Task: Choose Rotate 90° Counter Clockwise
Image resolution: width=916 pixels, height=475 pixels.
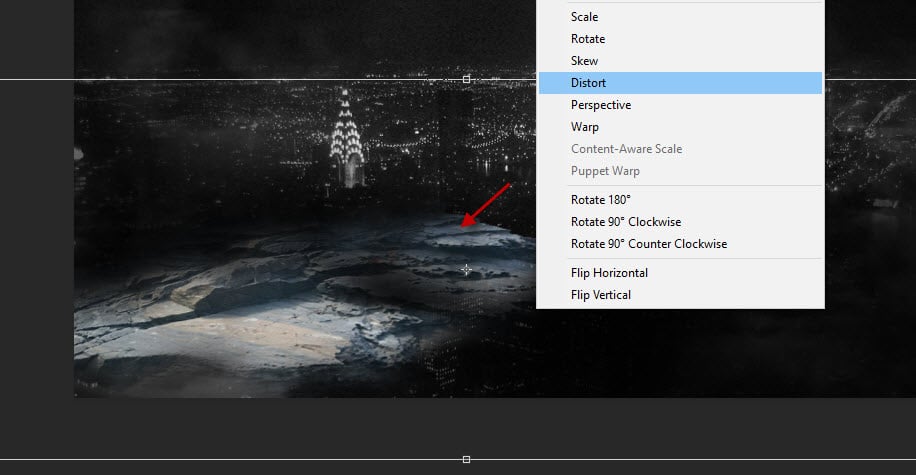Action: pos(648,244)
